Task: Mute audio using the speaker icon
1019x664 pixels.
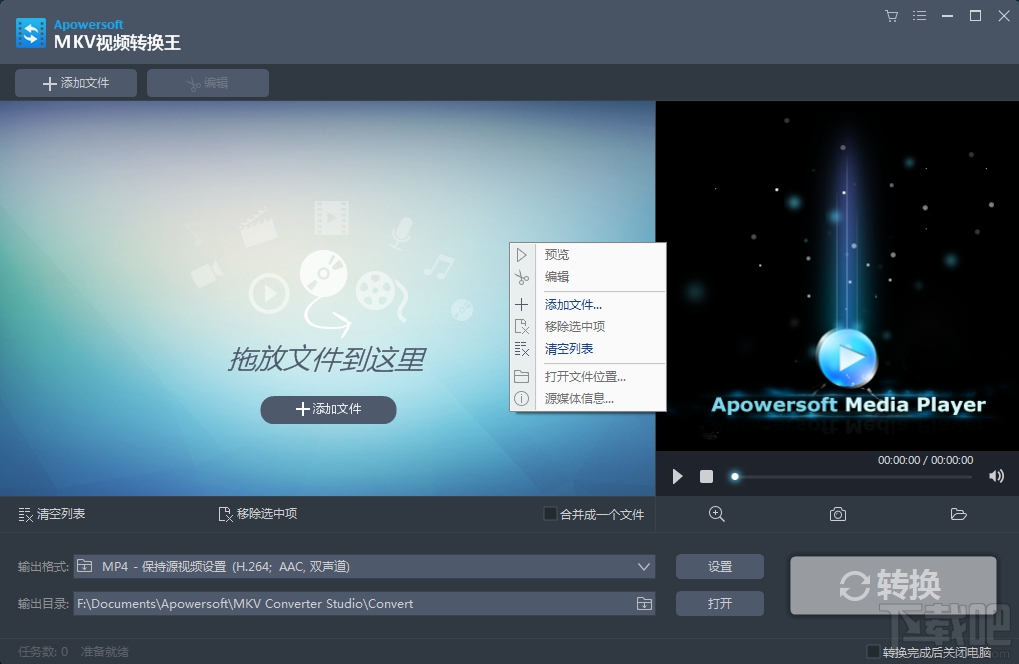Action: (995, 476)
